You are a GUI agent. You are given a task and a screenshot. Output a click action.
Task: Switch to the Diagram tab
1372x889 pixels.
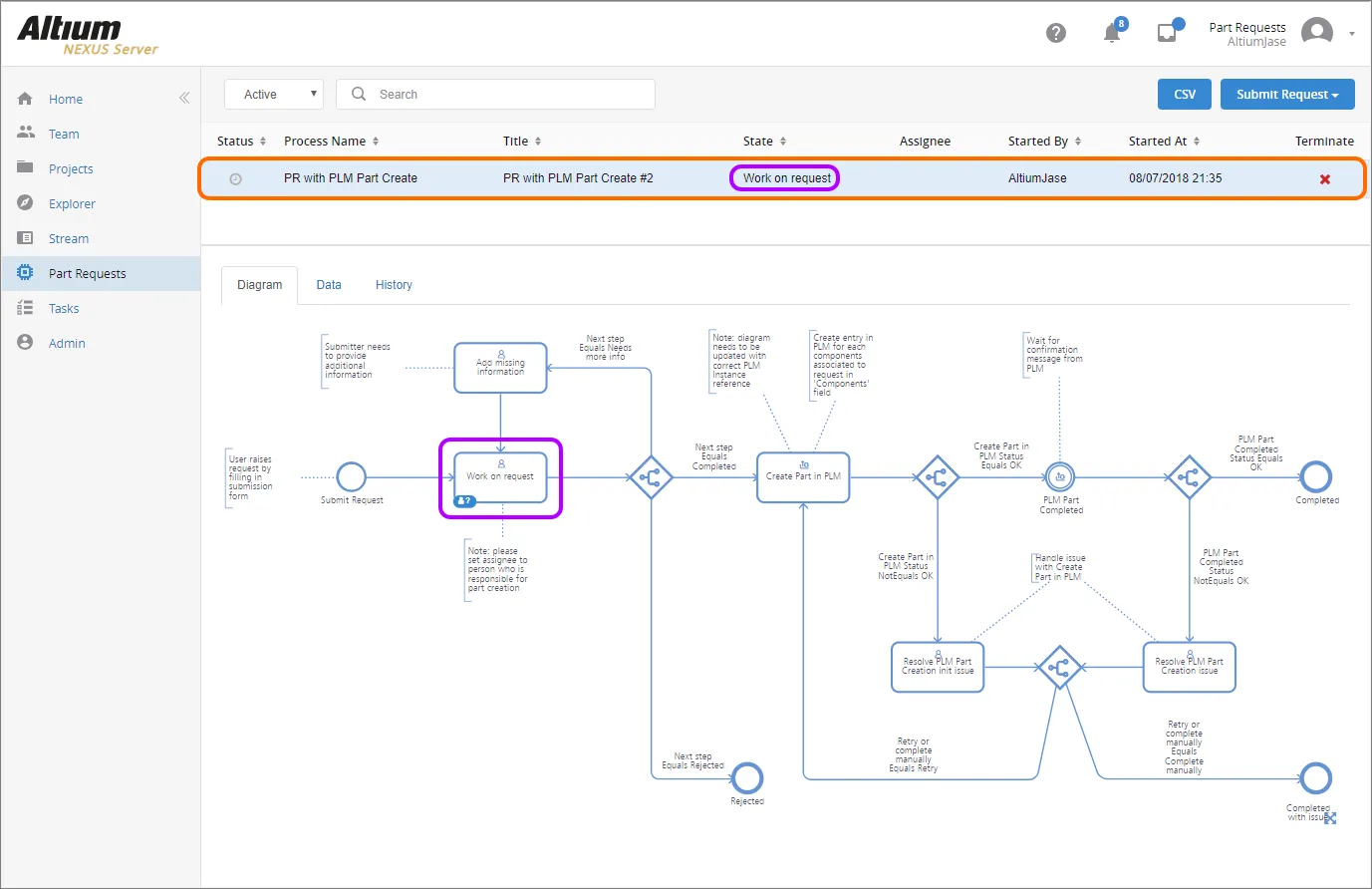[259, 285]
